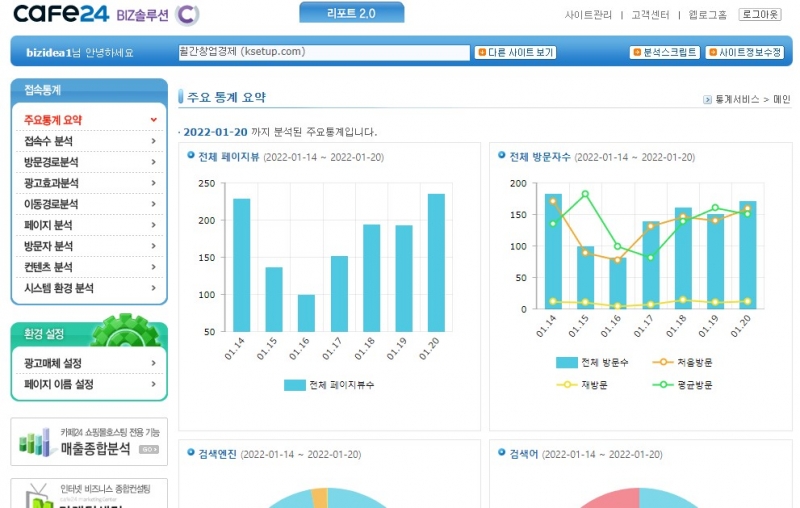Open 페이지 분석 menu
This screenshot has width=800, height=508.
coord(48,225)
